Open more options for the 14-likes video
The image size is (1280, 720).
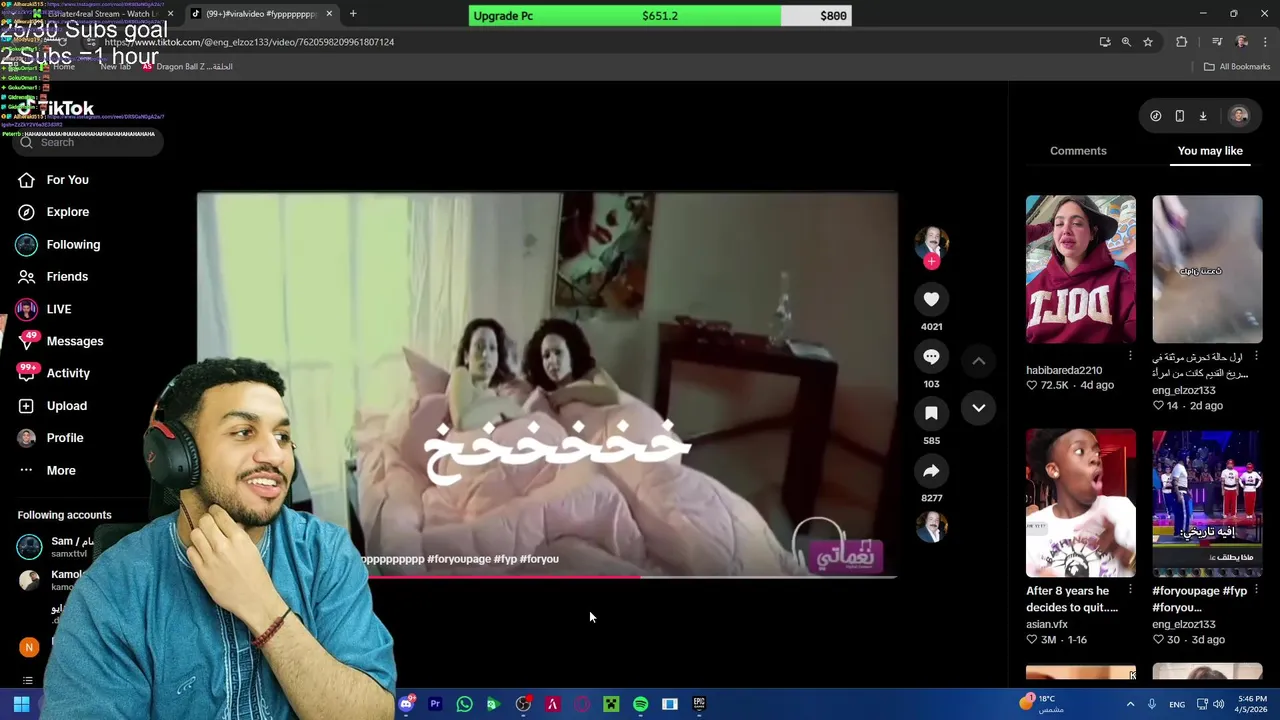tap(1256, 357)
